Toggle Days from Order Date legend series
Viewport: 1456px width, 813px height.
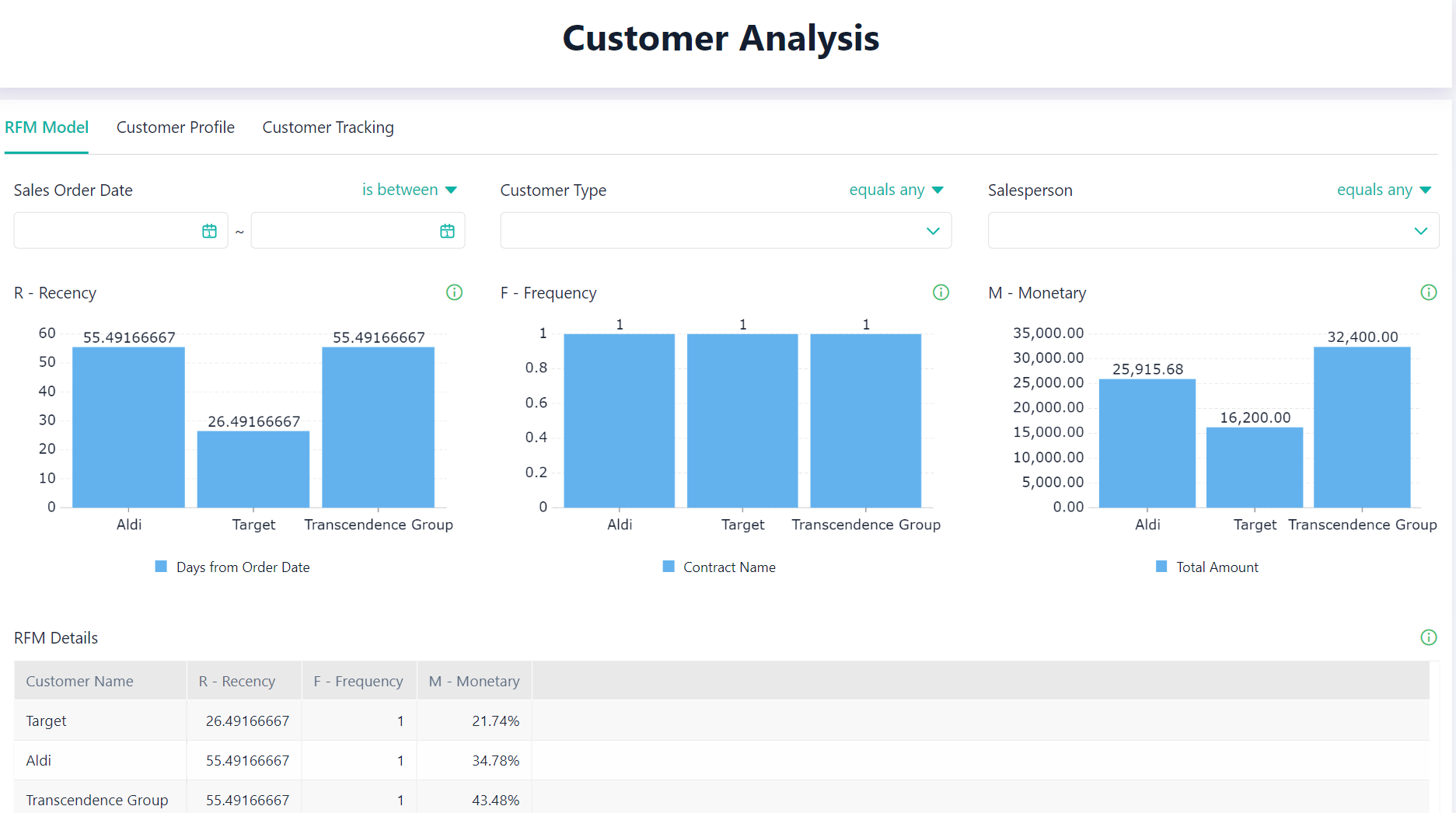232,567
